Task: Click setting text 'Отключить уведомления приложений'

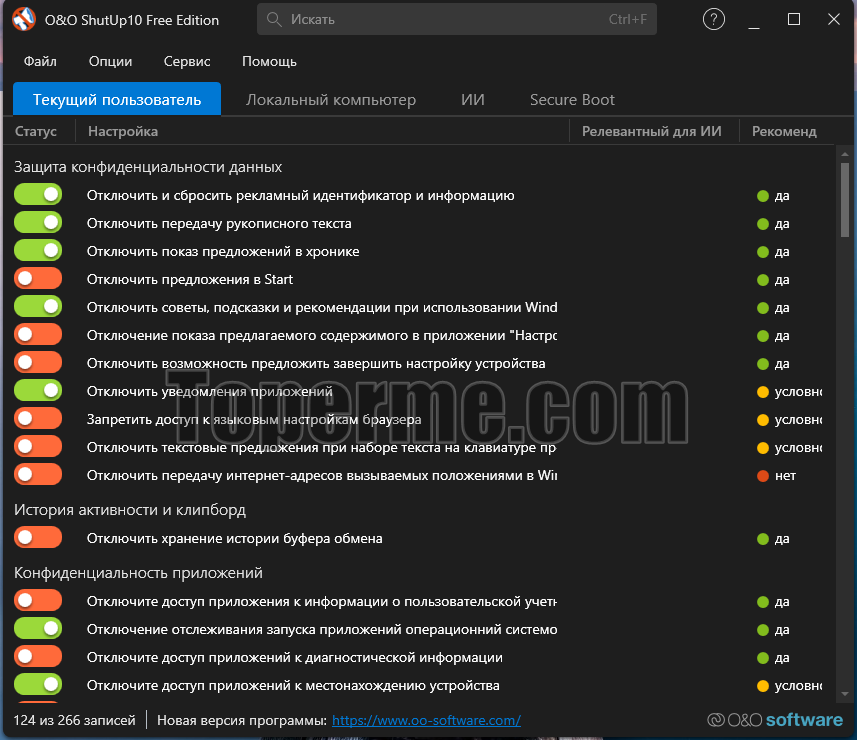Action: (209, 391)
